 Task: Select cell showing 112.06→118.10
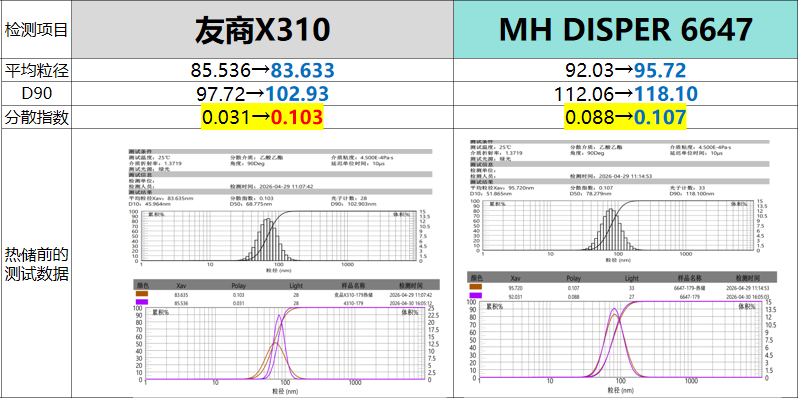pos(626,94)
